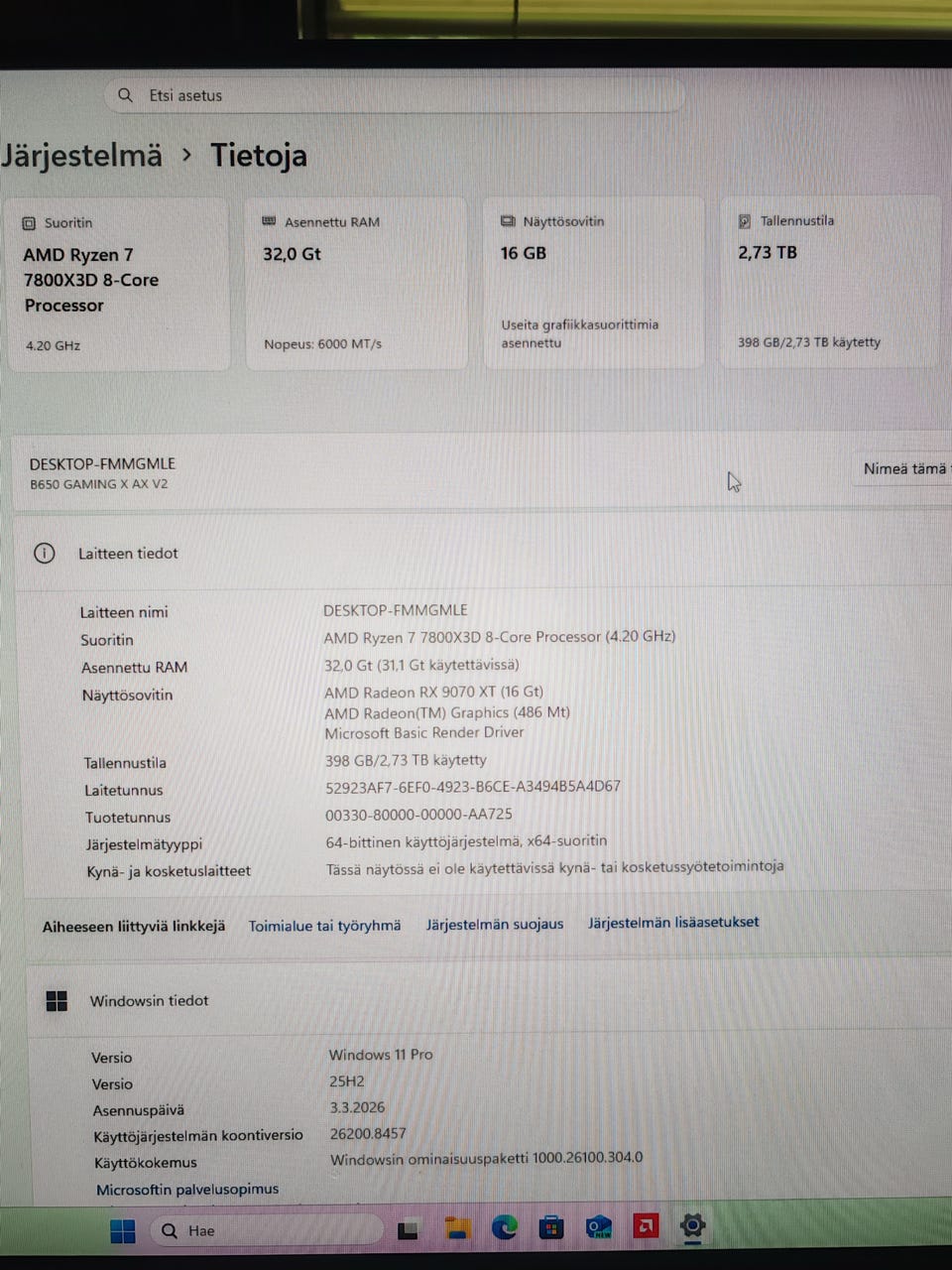The image size is (952, 1270).
Task: Select Windowsin ominaisuuspaketti 1000.26100.304.0 text
Action: [x=486, y=1158]
